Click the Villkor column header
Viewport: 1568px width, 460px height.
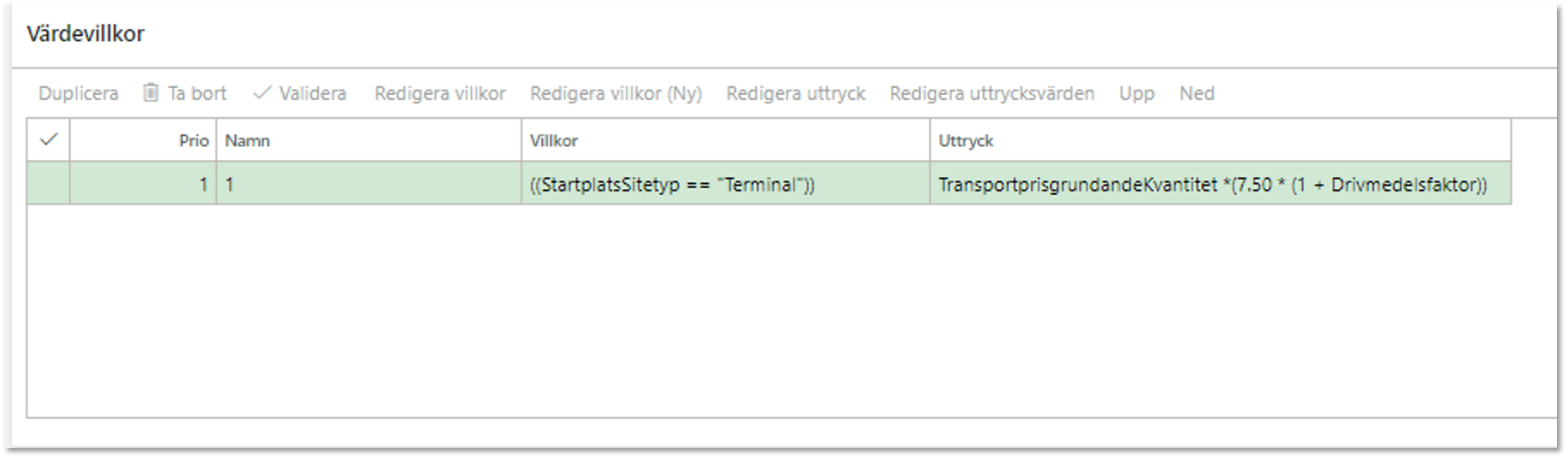point(725,140)
